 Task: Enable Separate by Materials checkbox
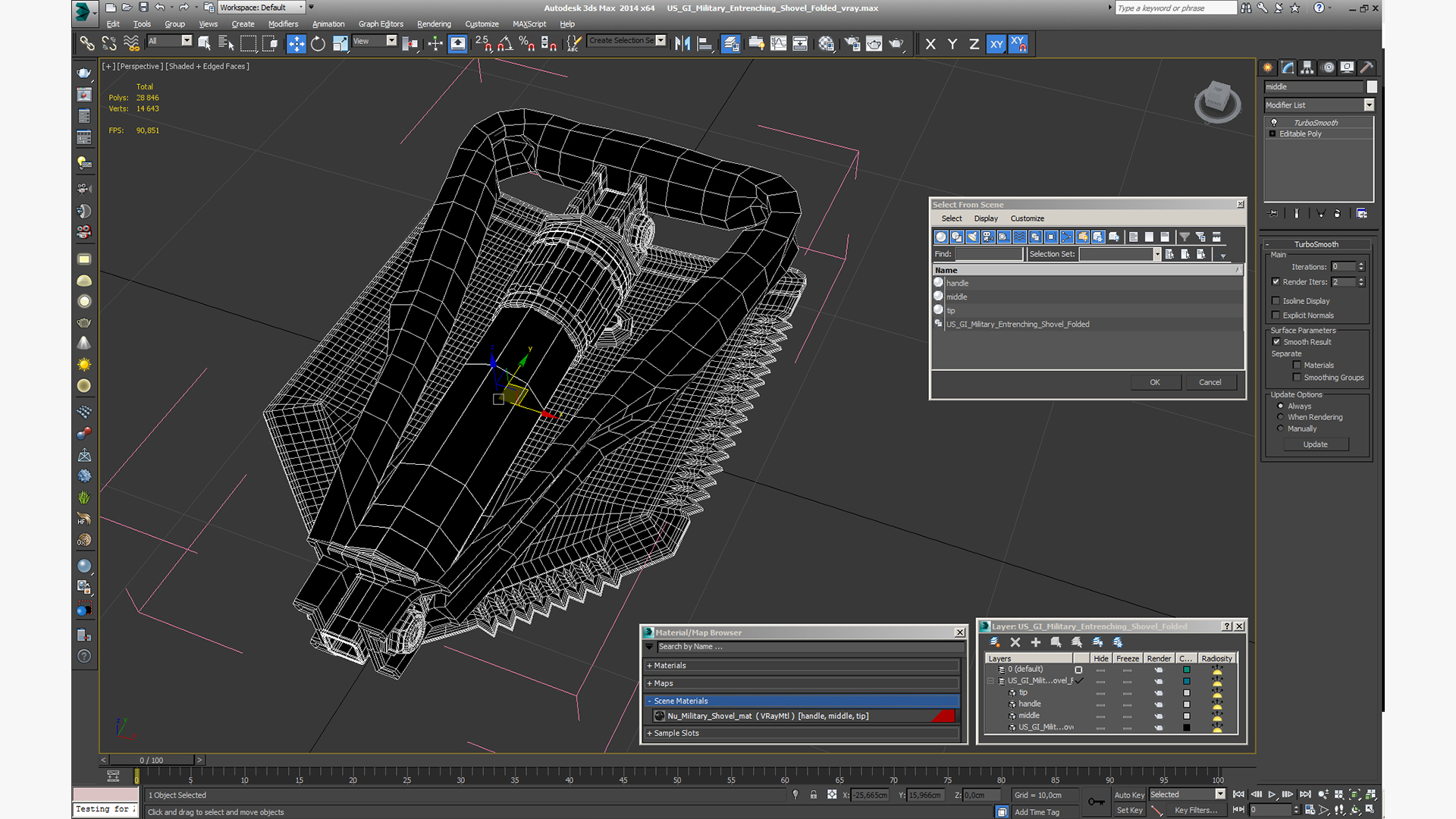(x=1297, y=366)
